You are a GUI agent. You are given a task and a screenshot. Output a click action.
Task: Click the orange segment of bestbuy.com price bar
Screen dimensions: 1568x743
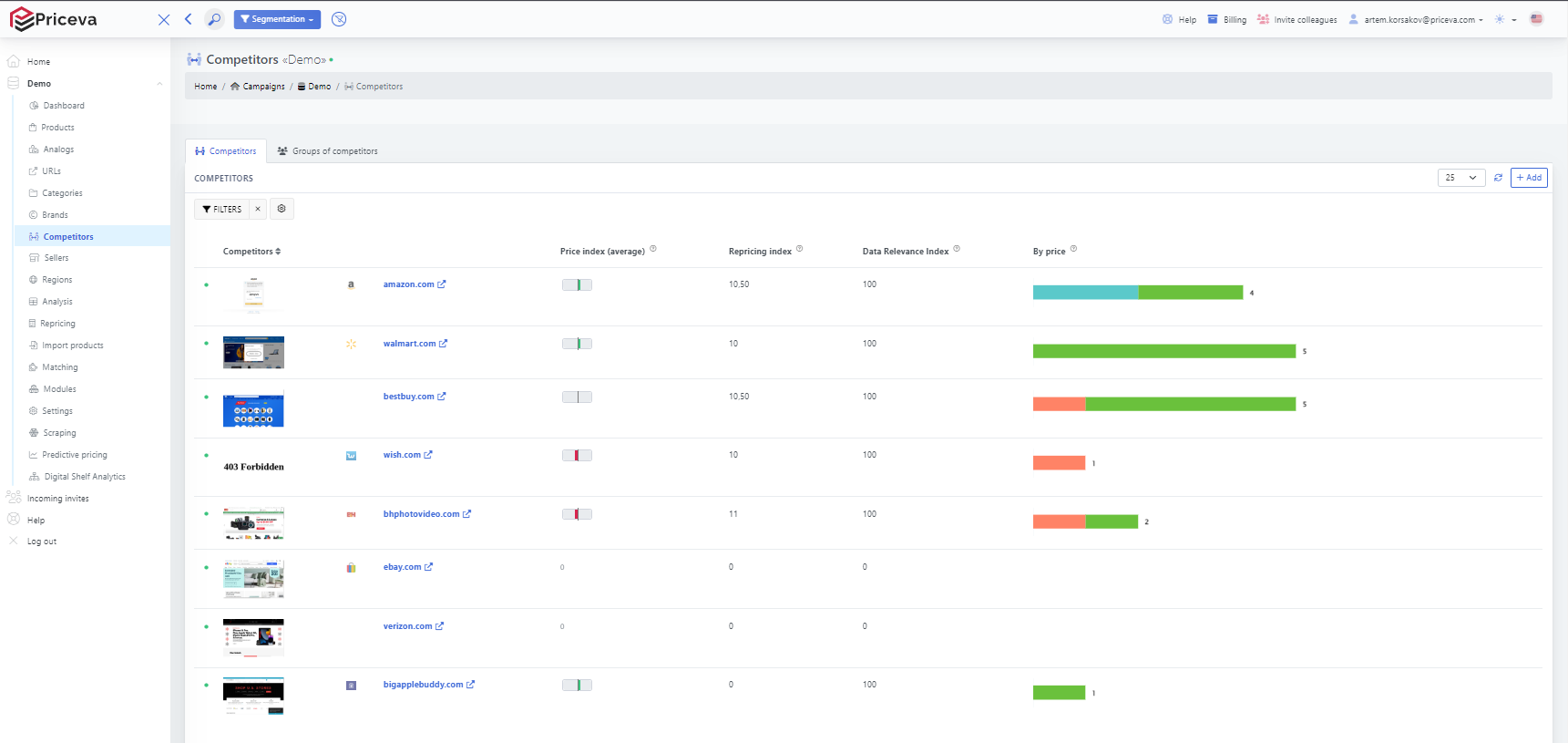click(1060, 404)
